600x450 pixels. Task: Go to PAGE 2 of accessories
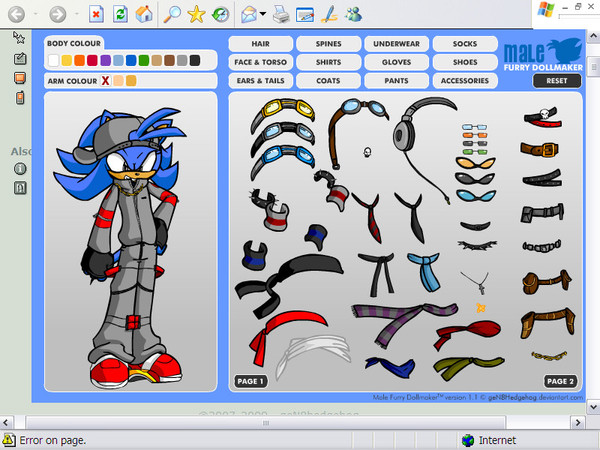[x=561, y=381]
